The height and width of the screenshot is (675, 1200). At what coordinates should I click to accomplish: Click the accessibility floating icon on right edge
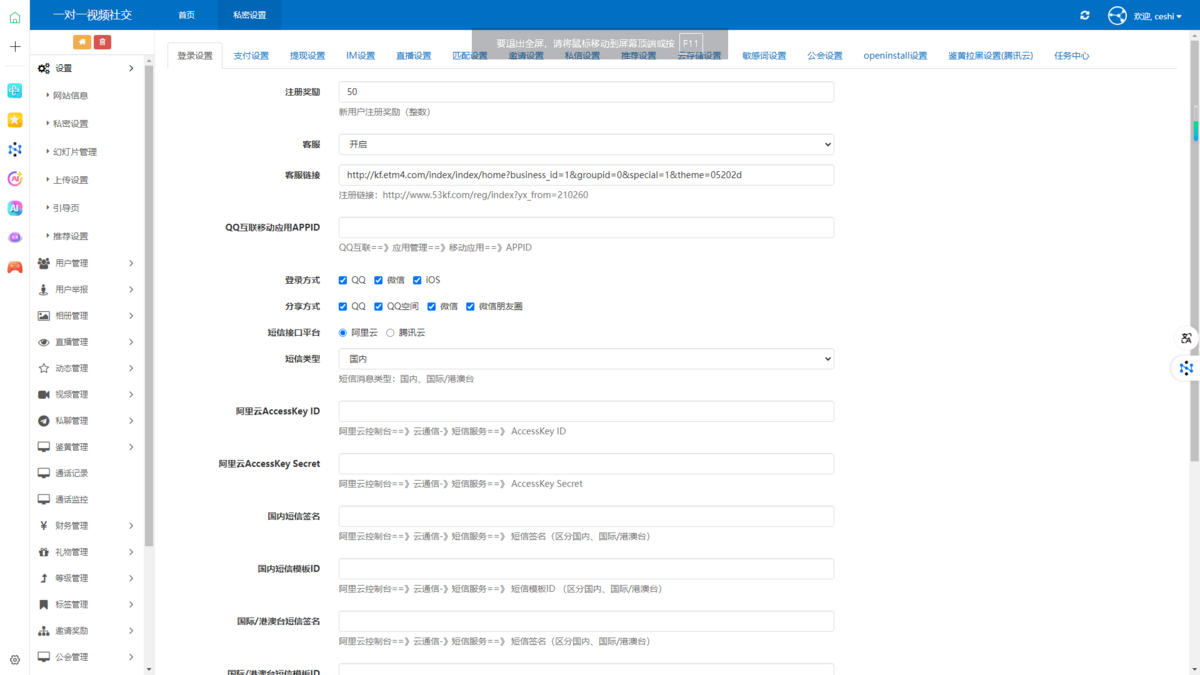(x=1186, y=338)
